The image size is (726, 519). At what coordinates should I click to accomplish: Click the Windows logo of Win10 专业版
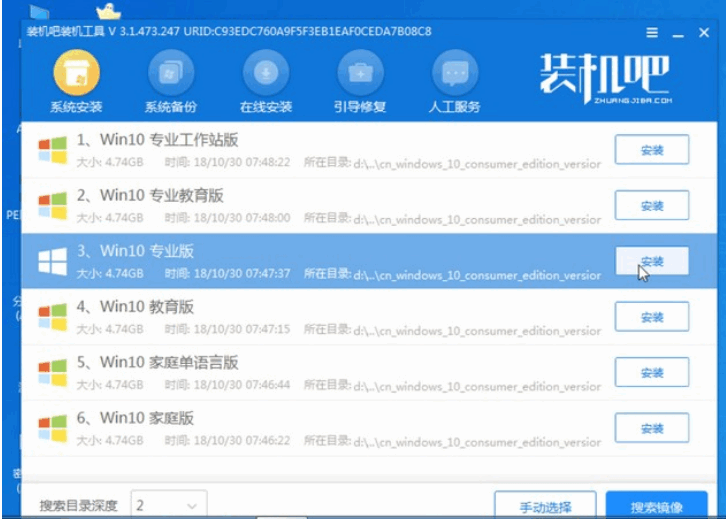point(52,261)
